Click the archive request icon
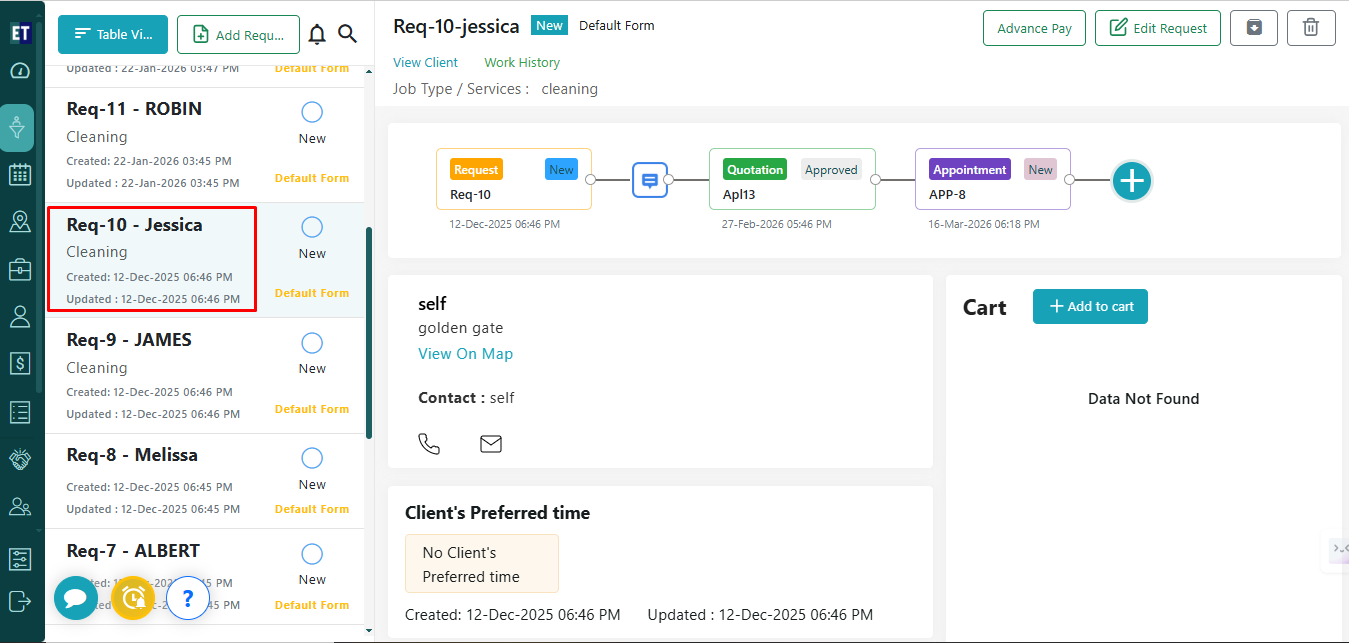Image resolution: width=1349 pixels, height=643 pixels. coord(1253,28)
